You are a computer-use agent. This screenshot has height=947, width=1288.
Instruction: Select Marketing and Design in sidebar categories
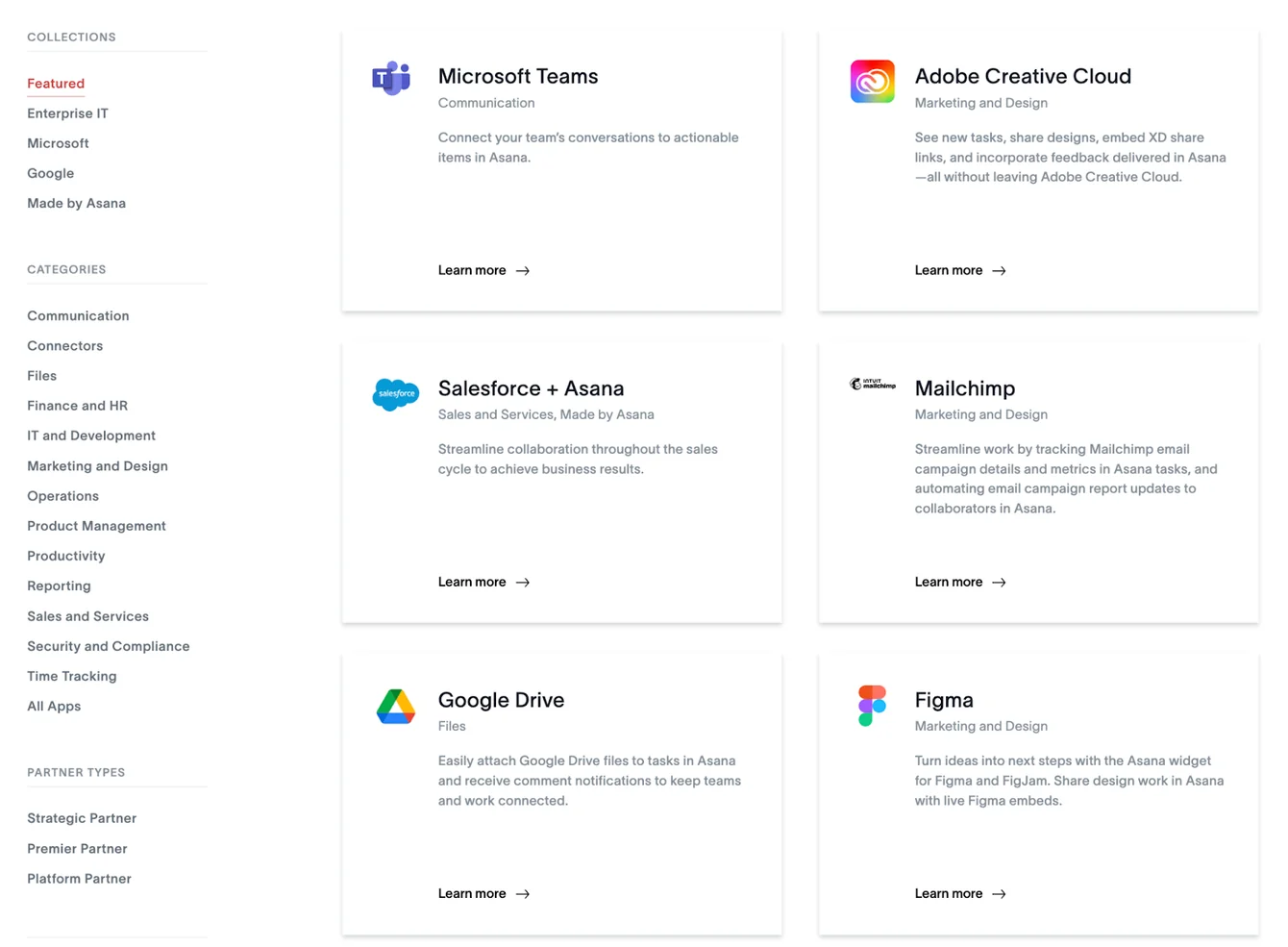pyautogui.click(x=97, y=466)
